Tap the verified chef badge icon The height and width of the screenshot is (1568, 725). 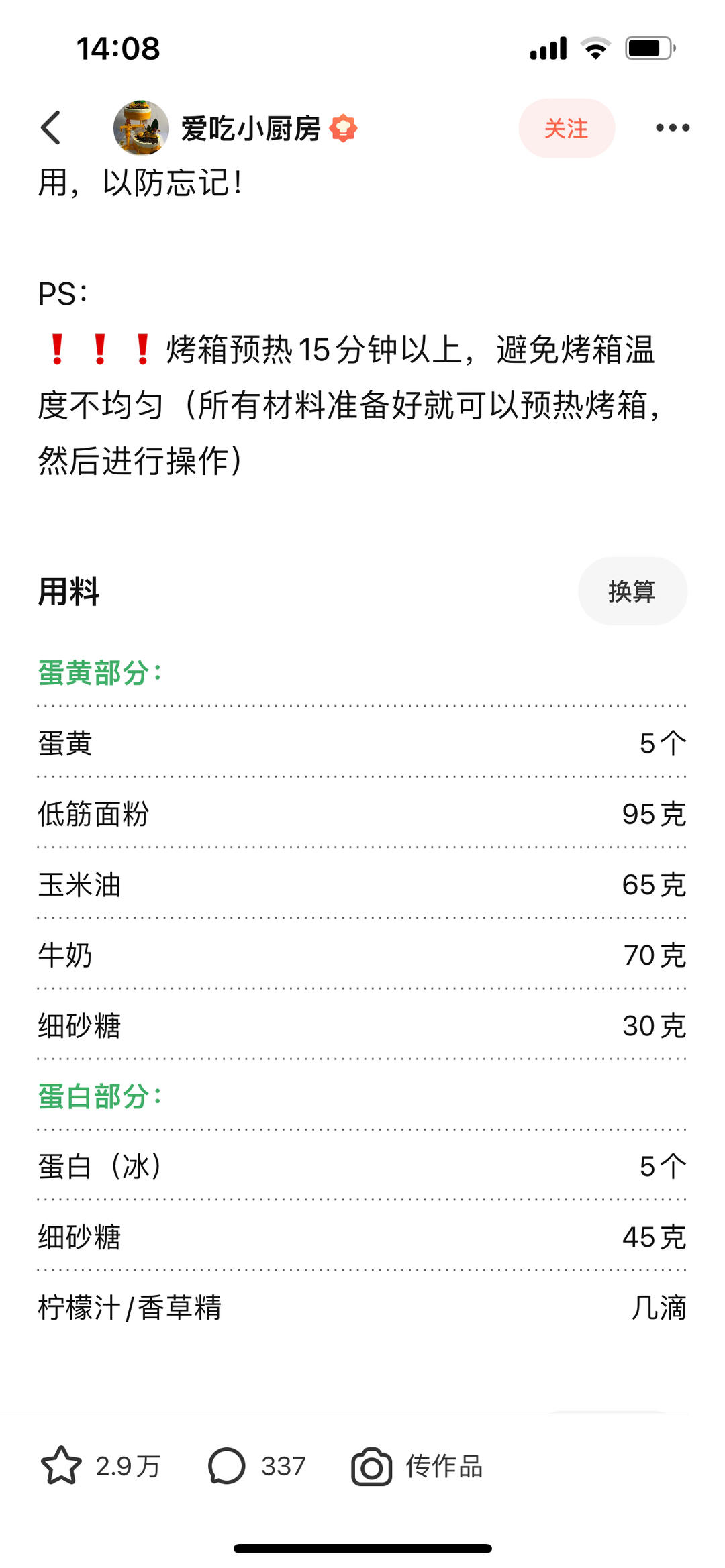tap(343, 128)
